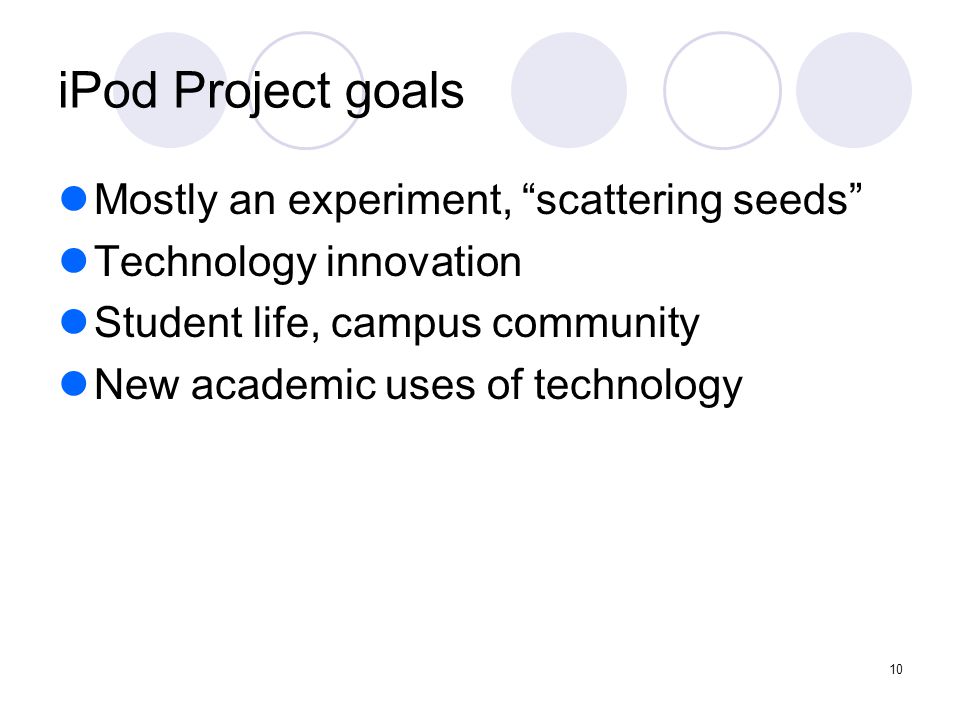
Task: Select the word "academic" in the last bullet
Action: [x=283, y=384]
